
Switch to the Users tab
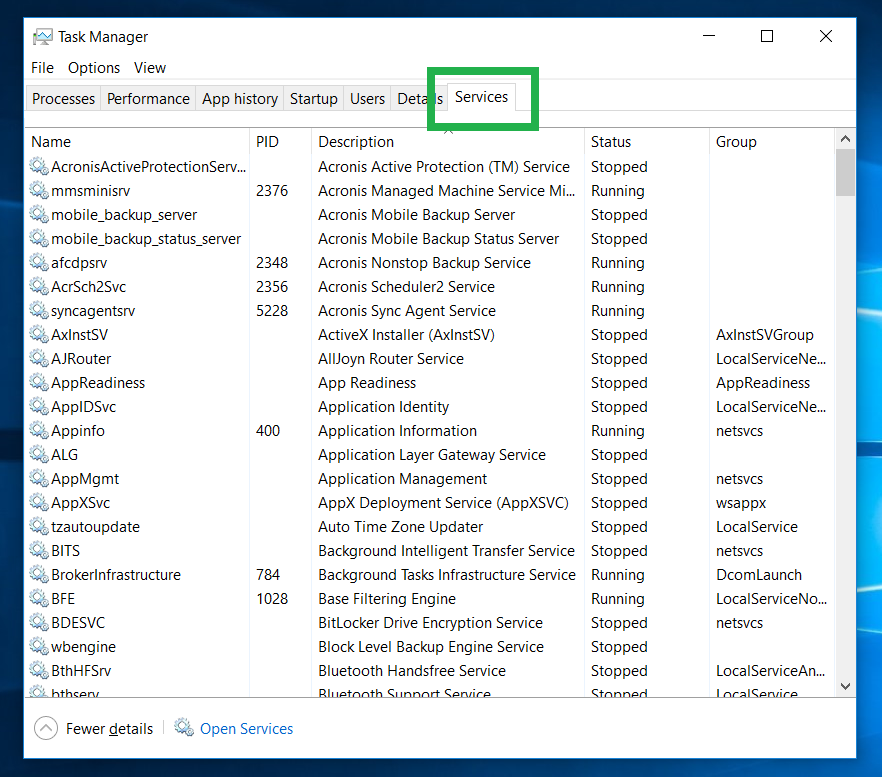tap(367, 99)
